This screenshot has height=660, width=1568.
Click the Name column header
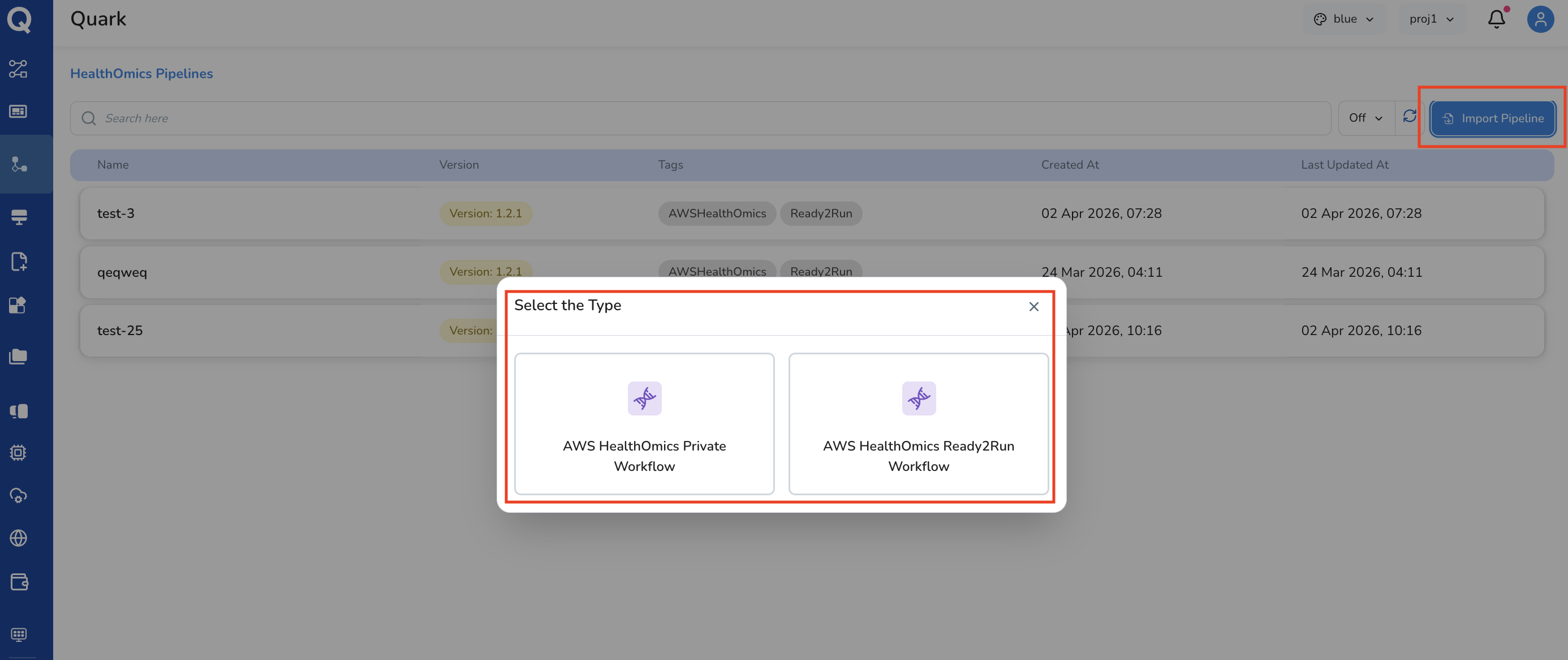(x=113, y=165)
